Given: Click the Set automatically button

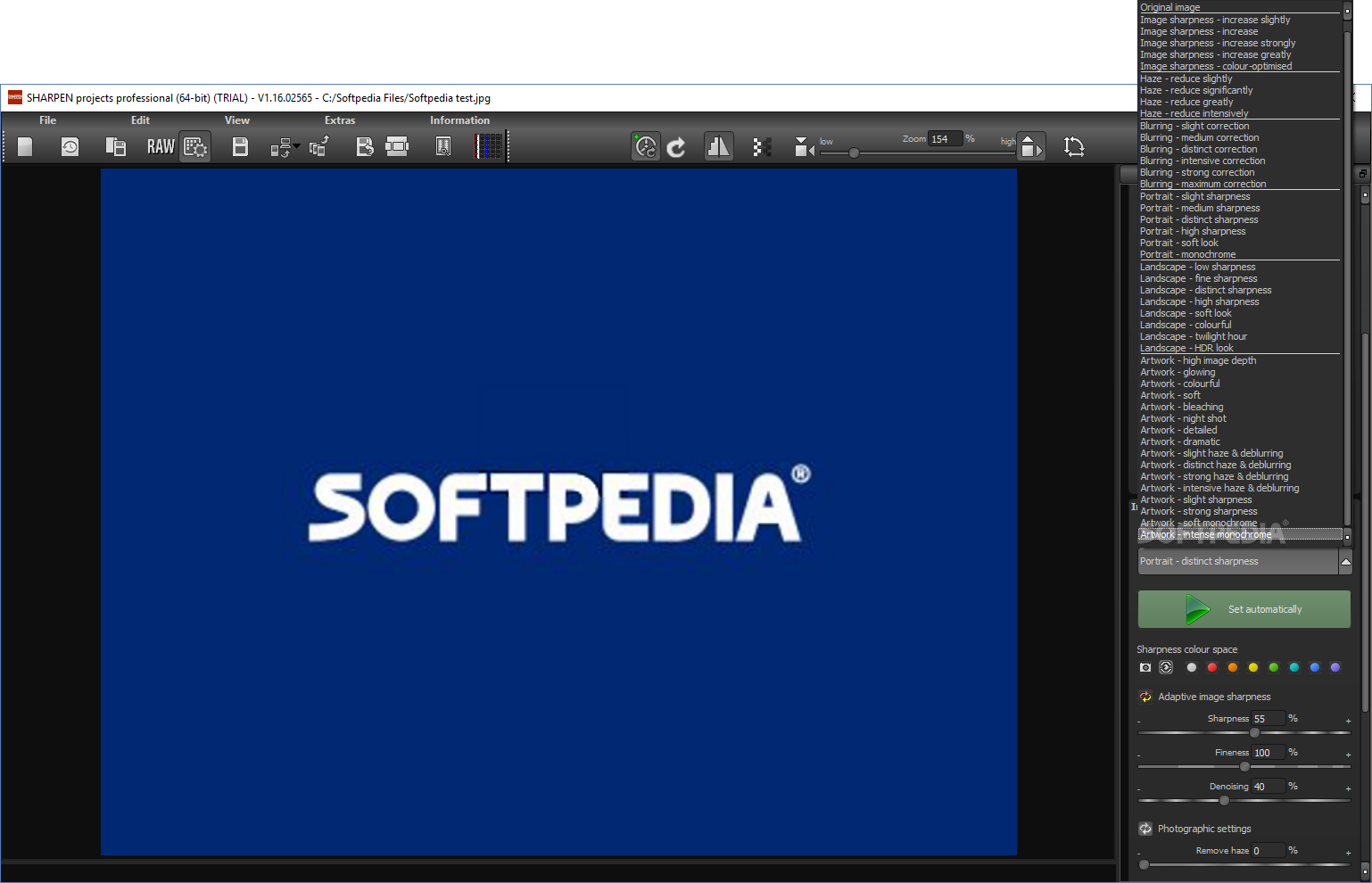Looking at the screenshot, I should [1244, 609].
